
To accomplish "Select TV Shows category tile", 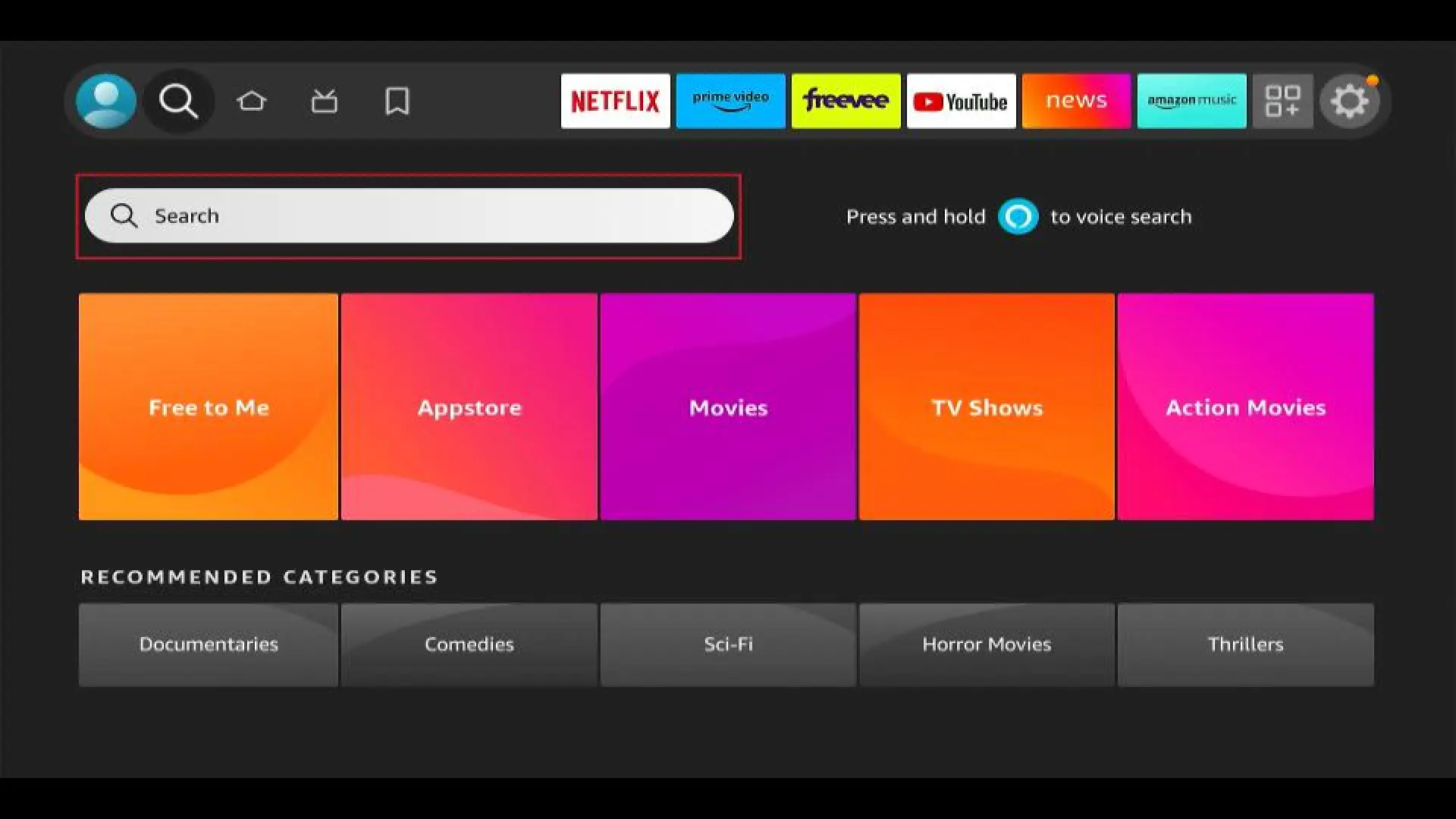I will click(x=987, y=407).
